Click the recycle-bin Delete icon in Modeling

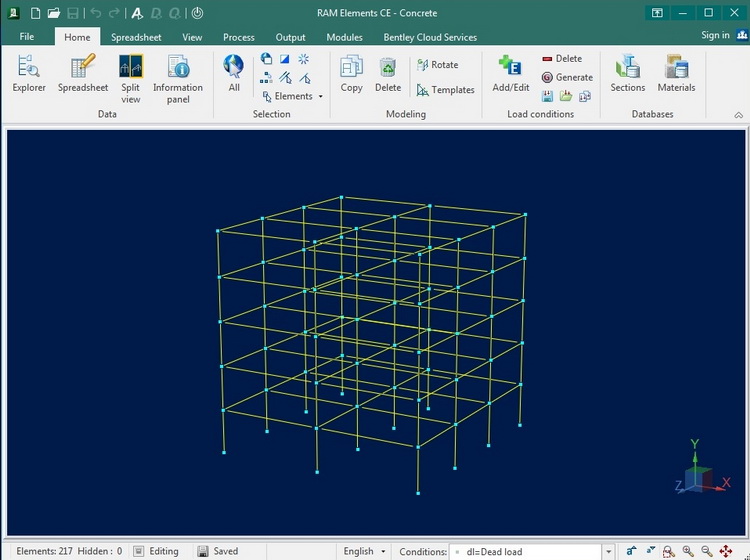click(x=388, y=74)
